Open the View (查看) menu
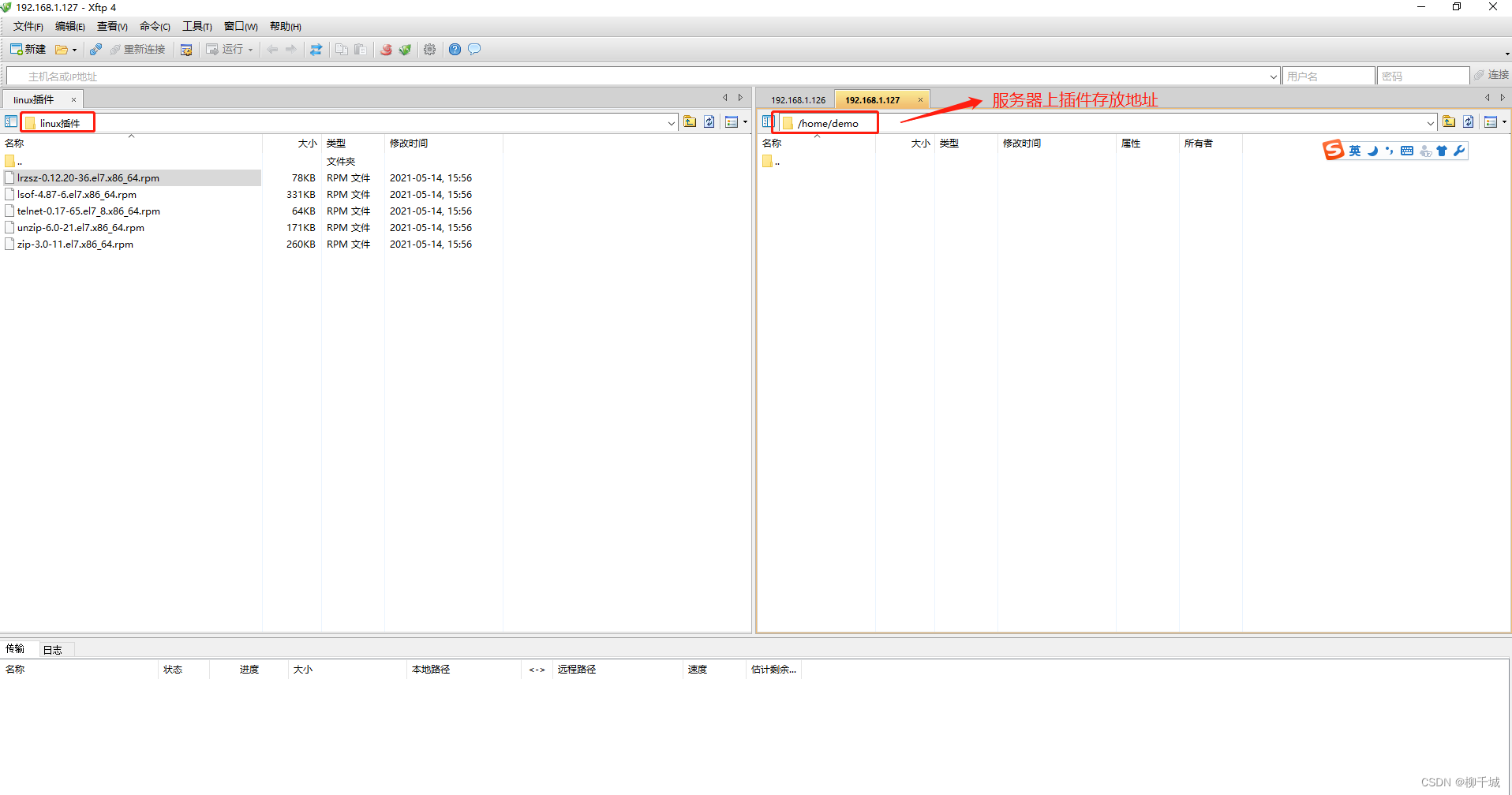This screenshot has height=795, width=1512. (112, 27)
